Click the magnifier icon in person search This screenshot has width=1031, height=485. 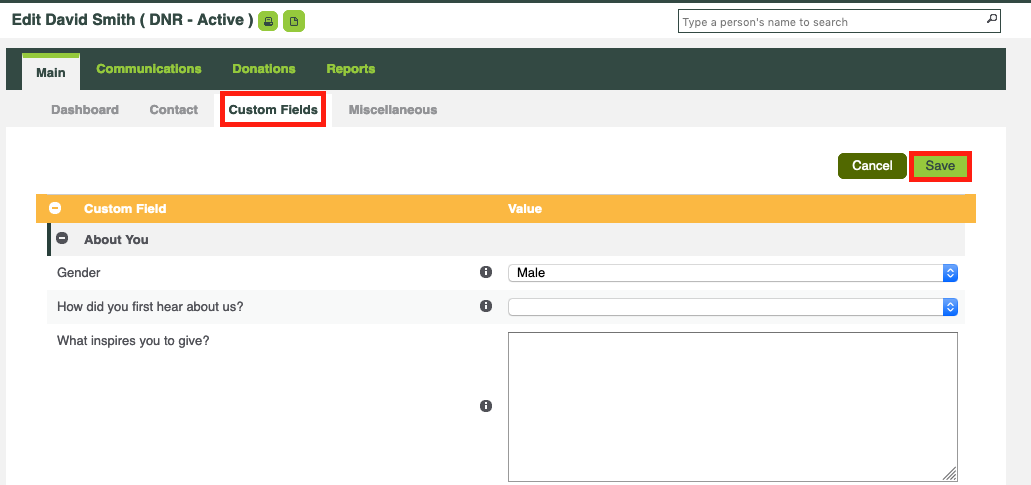pos(992,20)
